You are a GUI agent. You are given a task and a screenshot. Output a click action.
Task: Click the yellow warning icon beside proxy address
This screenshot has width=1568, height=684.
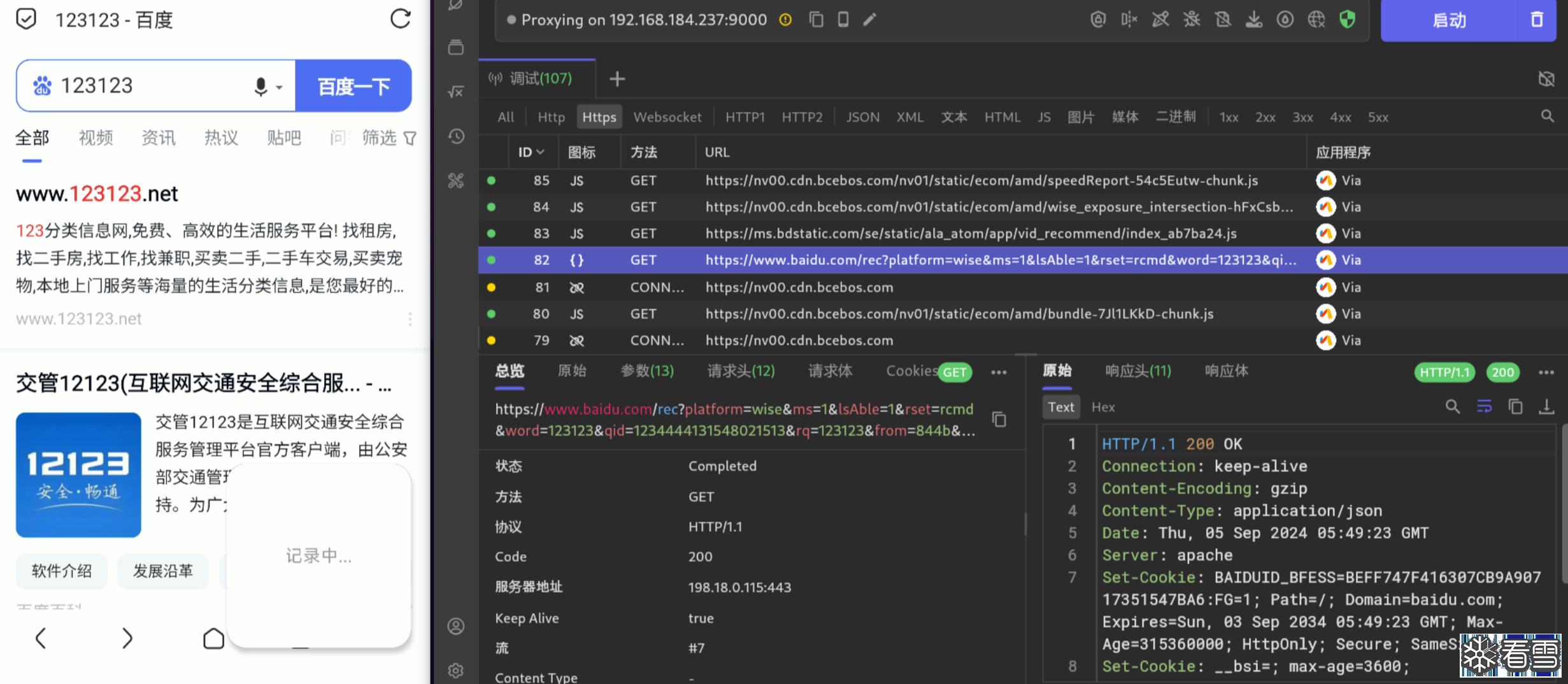(785, 20)
